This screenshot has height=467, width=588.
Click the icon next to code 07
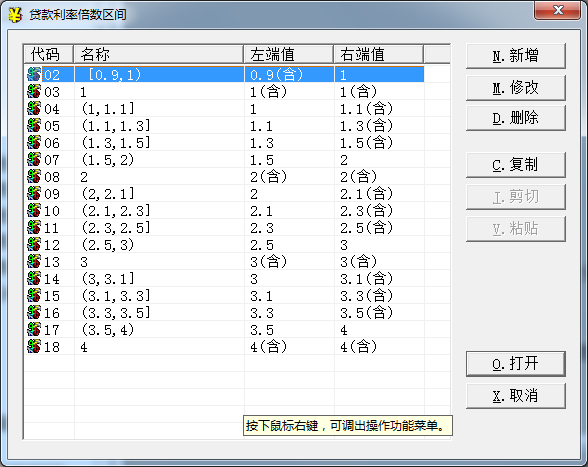click(34, 159)
